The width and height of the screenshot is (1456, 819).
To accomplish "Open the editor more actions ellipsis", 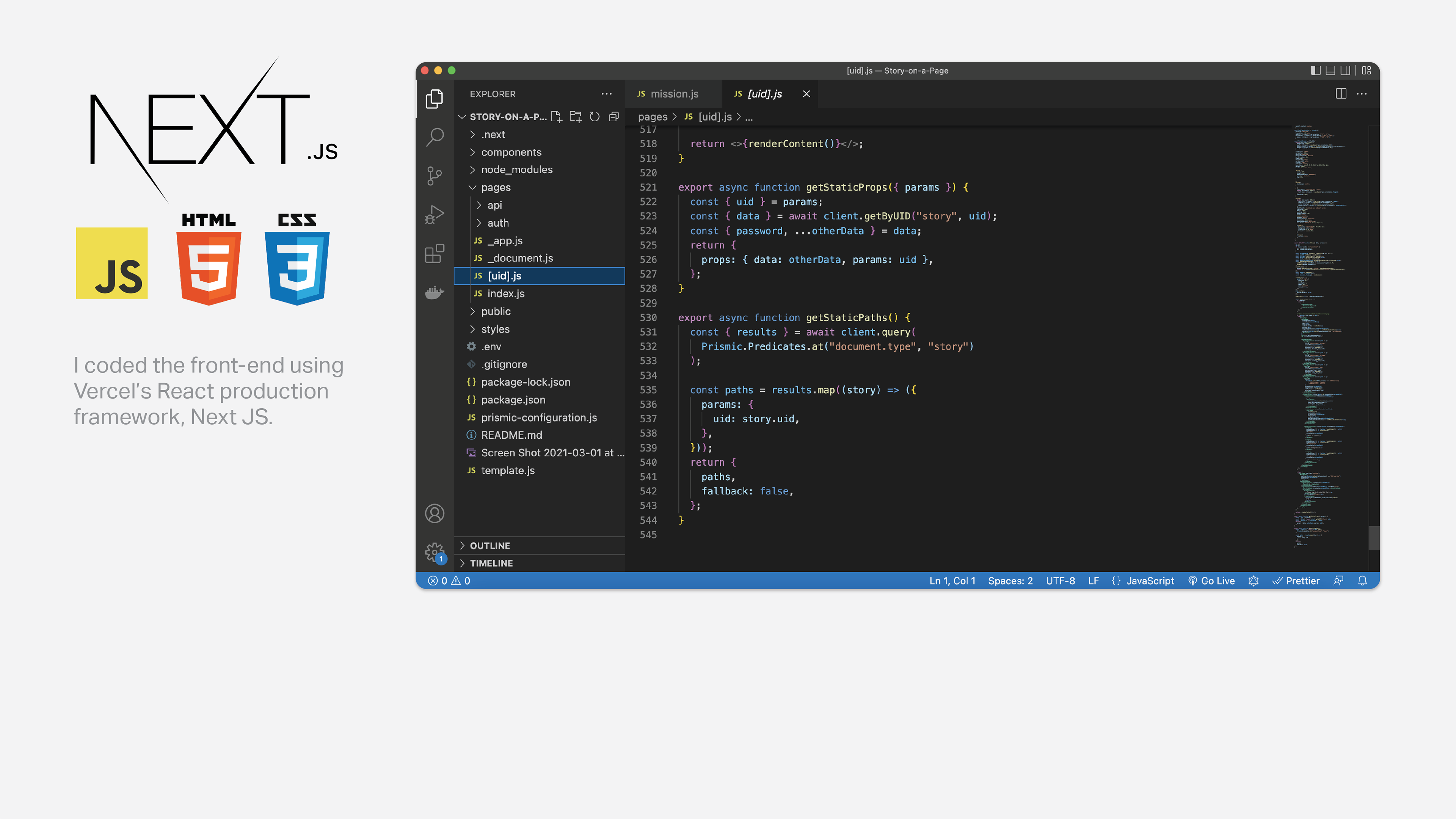I will click(1362, 94).
